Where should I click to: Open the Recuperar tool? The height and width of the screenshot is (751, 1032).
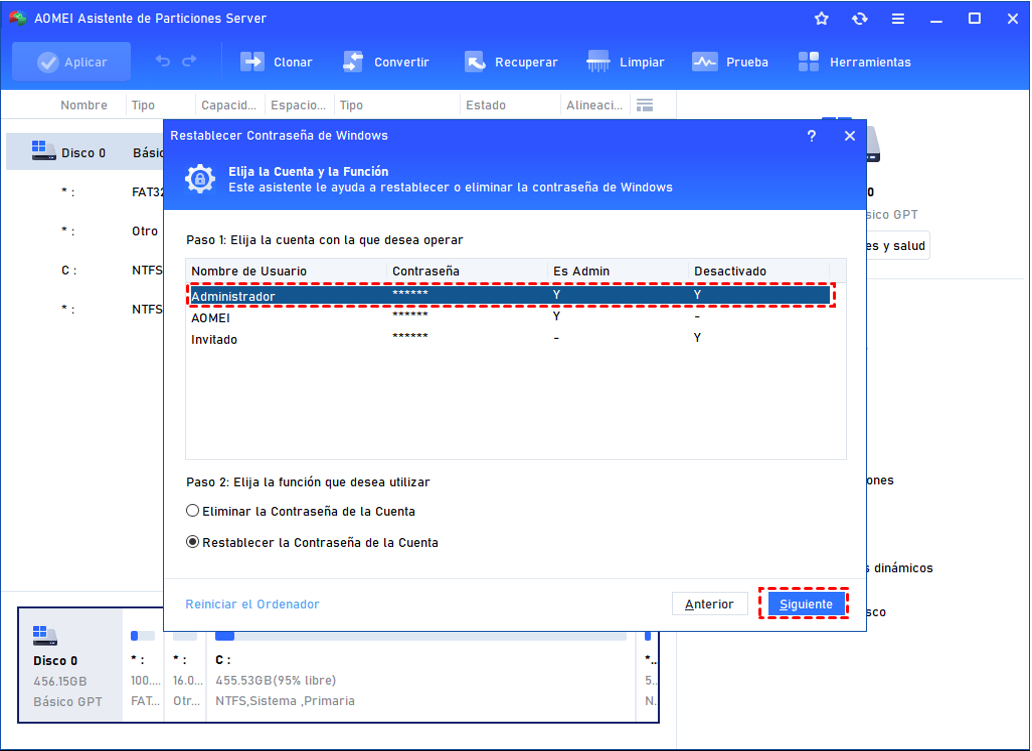coord(511,62)
